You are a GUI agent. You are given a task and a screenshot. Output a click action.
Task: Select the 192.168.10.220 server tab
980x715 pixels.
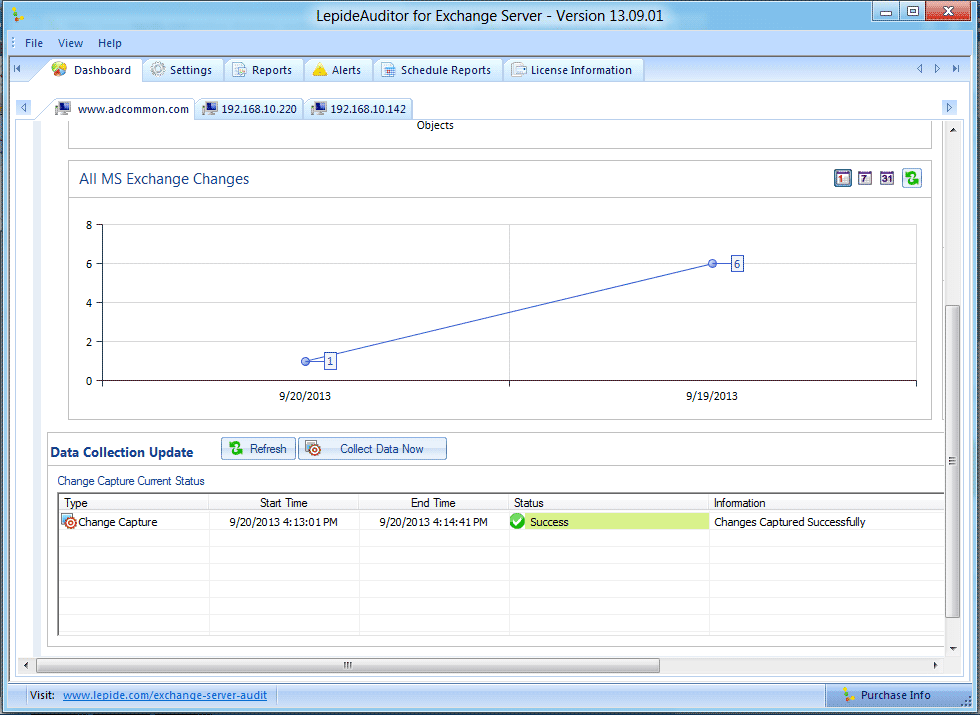[x=250, y=109]
